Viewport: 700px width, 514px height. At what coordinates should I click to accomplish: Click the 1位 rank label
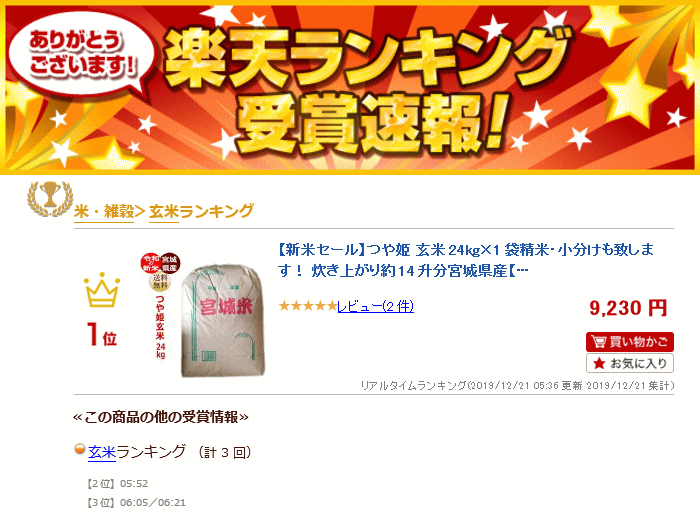pos(102,334)
